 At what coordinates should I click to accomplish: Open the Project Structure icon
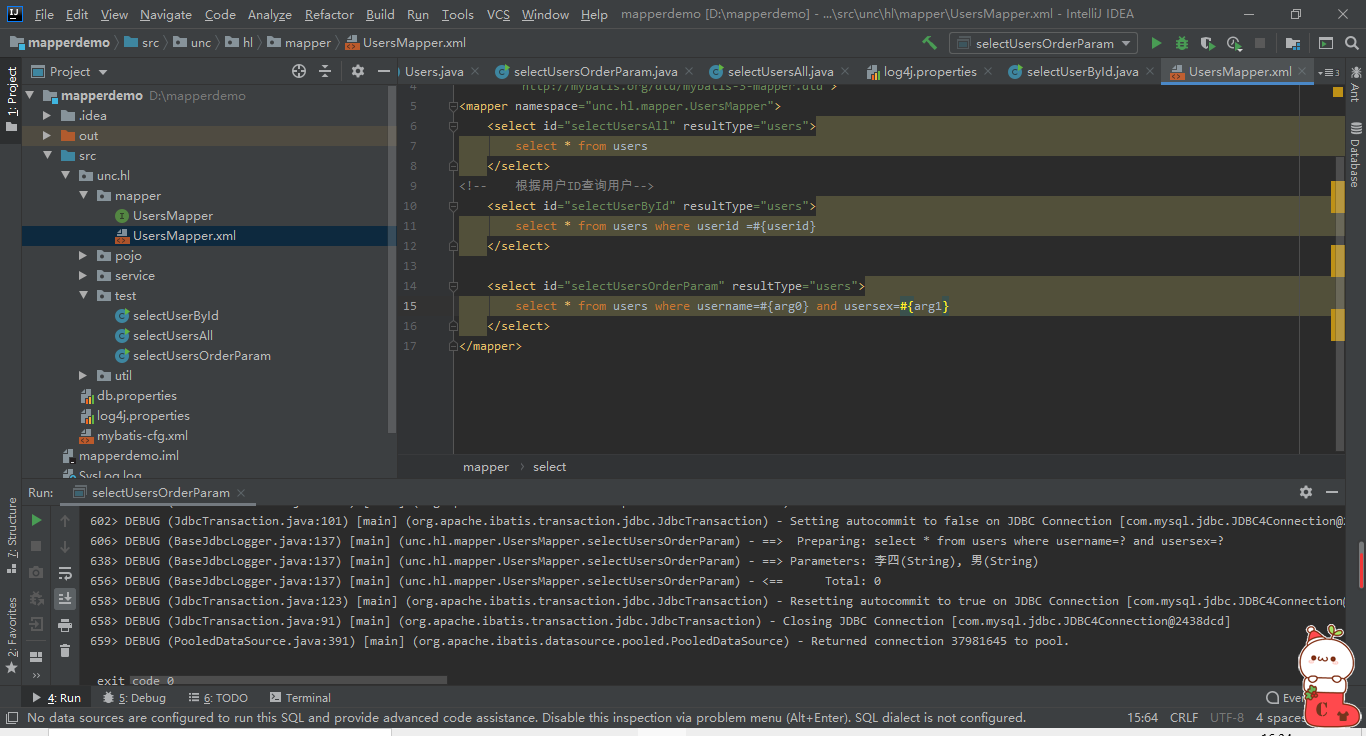(1293, 43)
